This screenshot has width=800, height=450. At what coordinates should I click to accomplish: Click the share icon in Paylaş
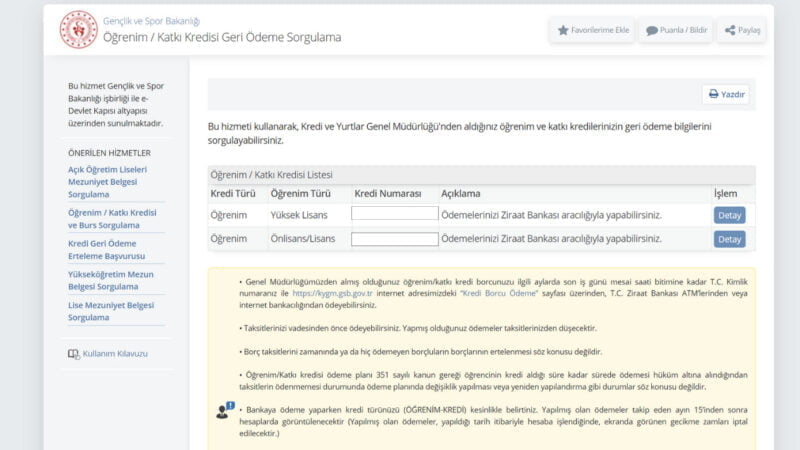point(730,30)
